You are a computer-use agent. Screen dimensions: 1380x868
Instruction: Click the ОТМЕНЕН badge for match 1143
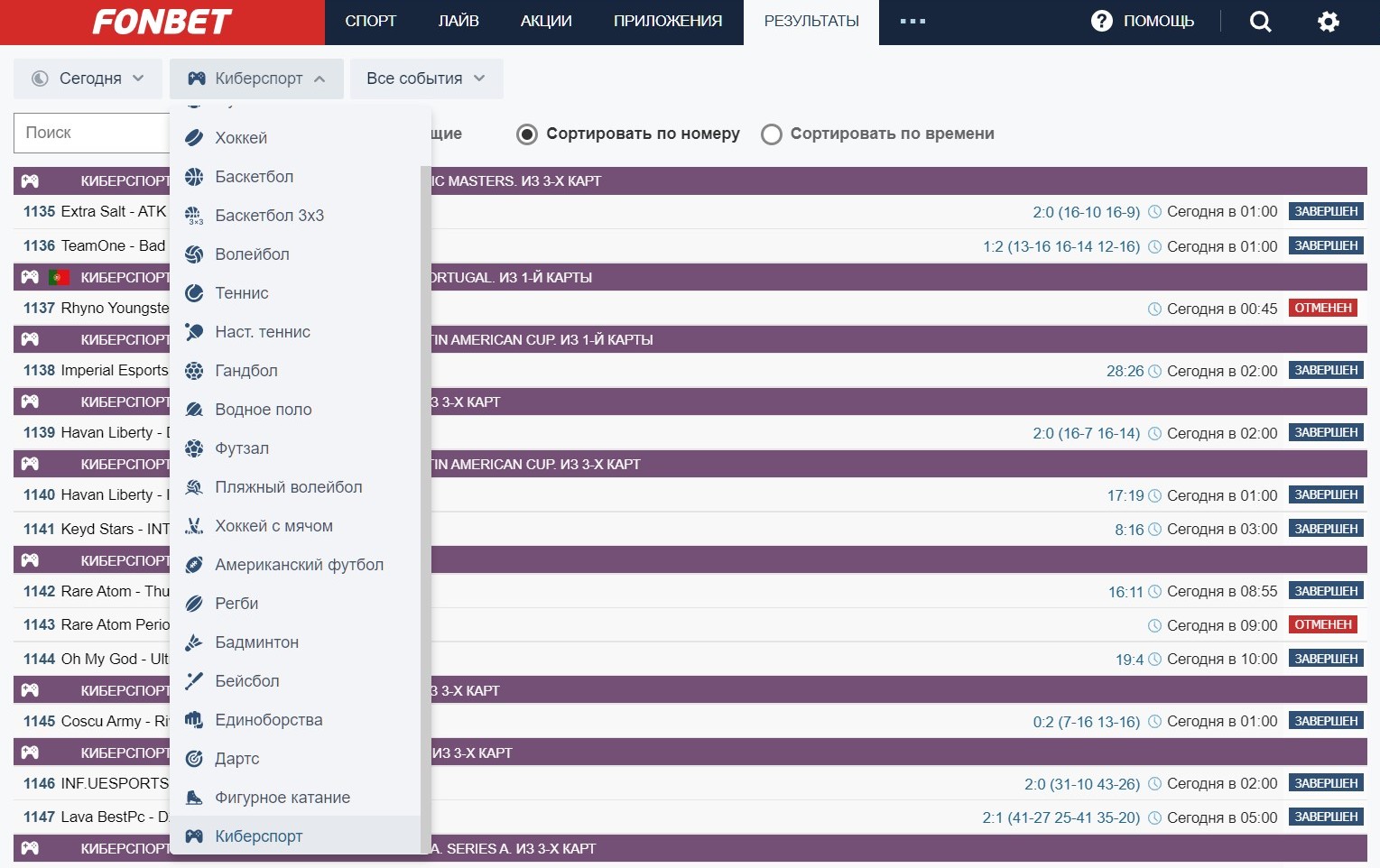[x=1323, y=625]
